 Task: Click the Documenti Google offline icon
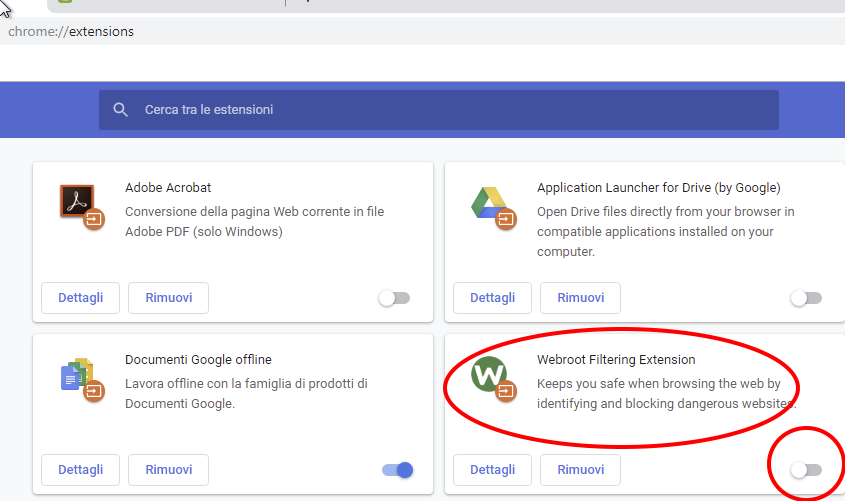(x=77, y=376)
